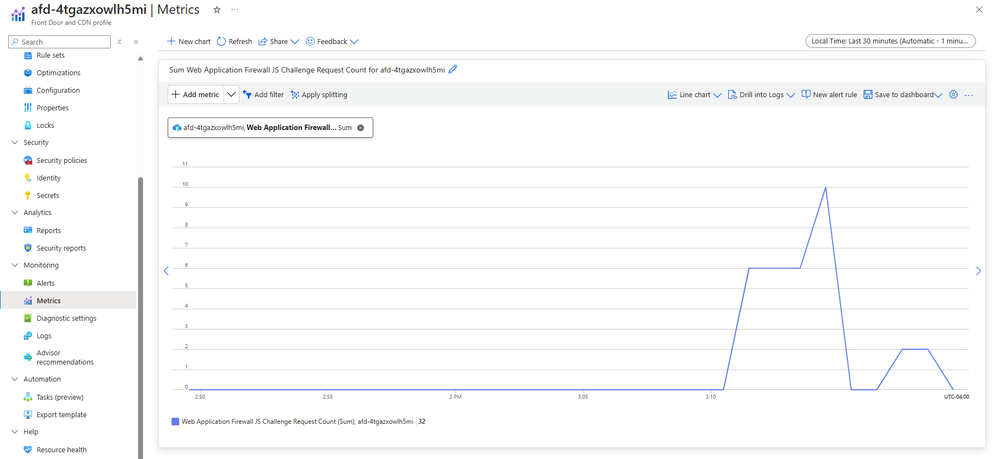Viewport: 999px width, 459px height.
Task: Click the Refresh icon in the toolbar
Action: coord(222,42)
